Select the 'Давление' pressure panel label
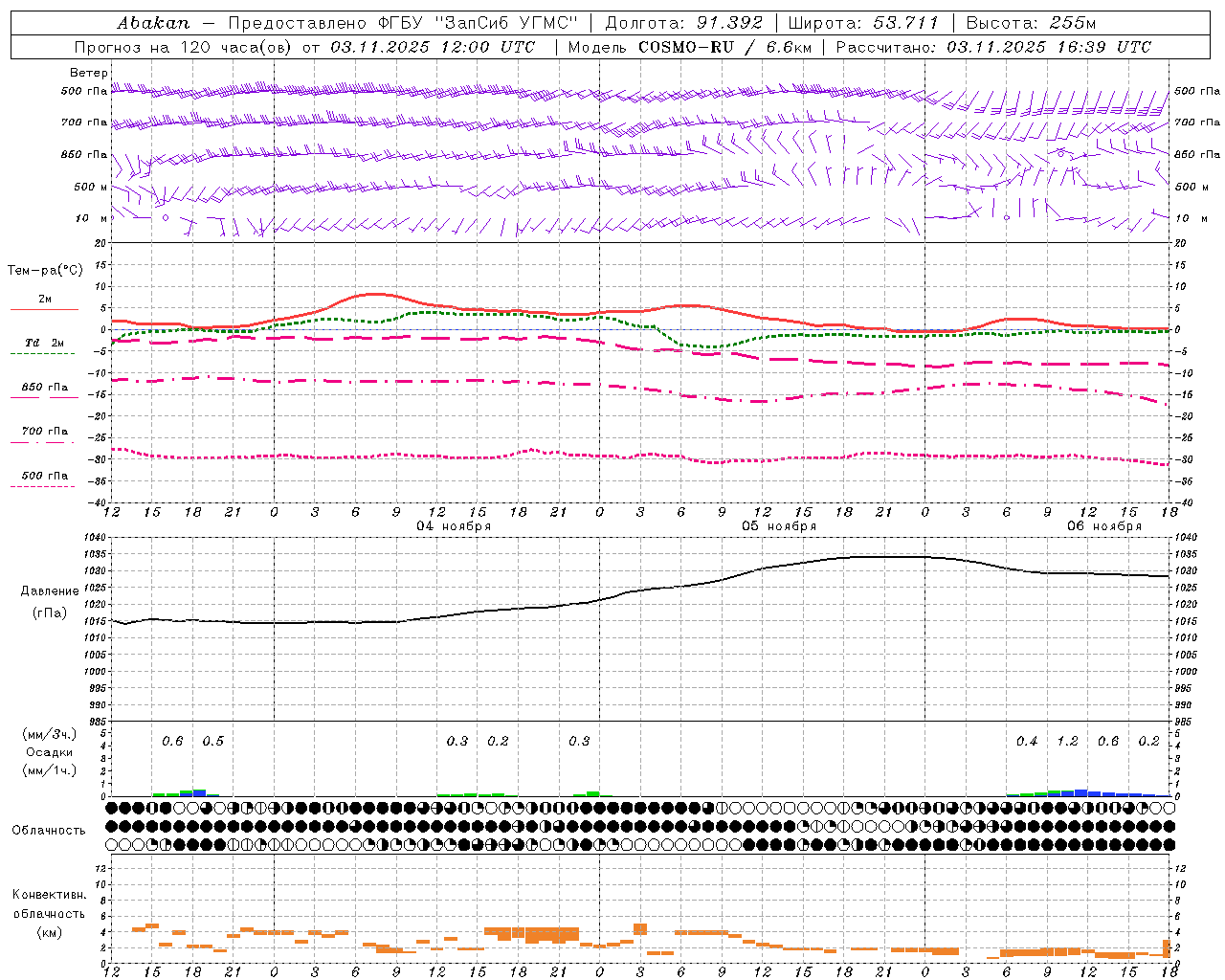The image size is (1225, 980). click(50, 591)
